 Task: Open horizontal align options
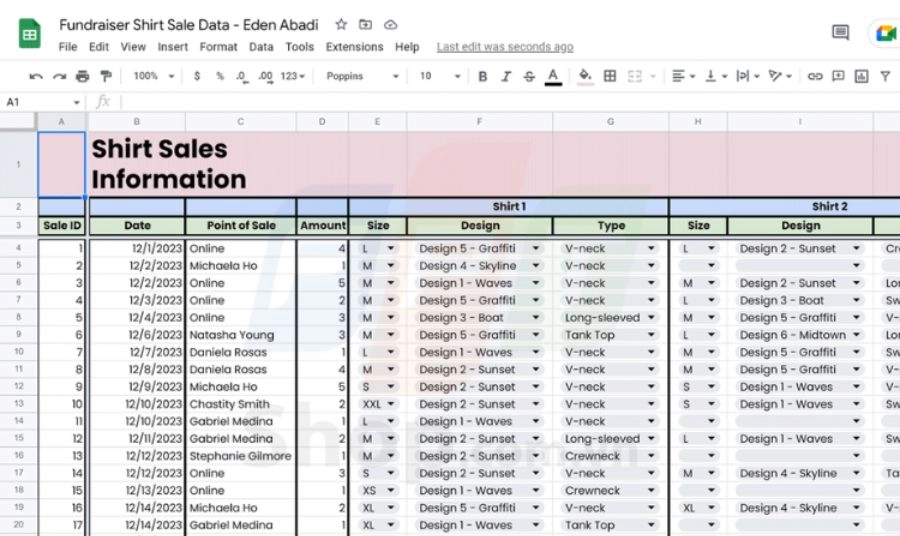click(684, 76)
